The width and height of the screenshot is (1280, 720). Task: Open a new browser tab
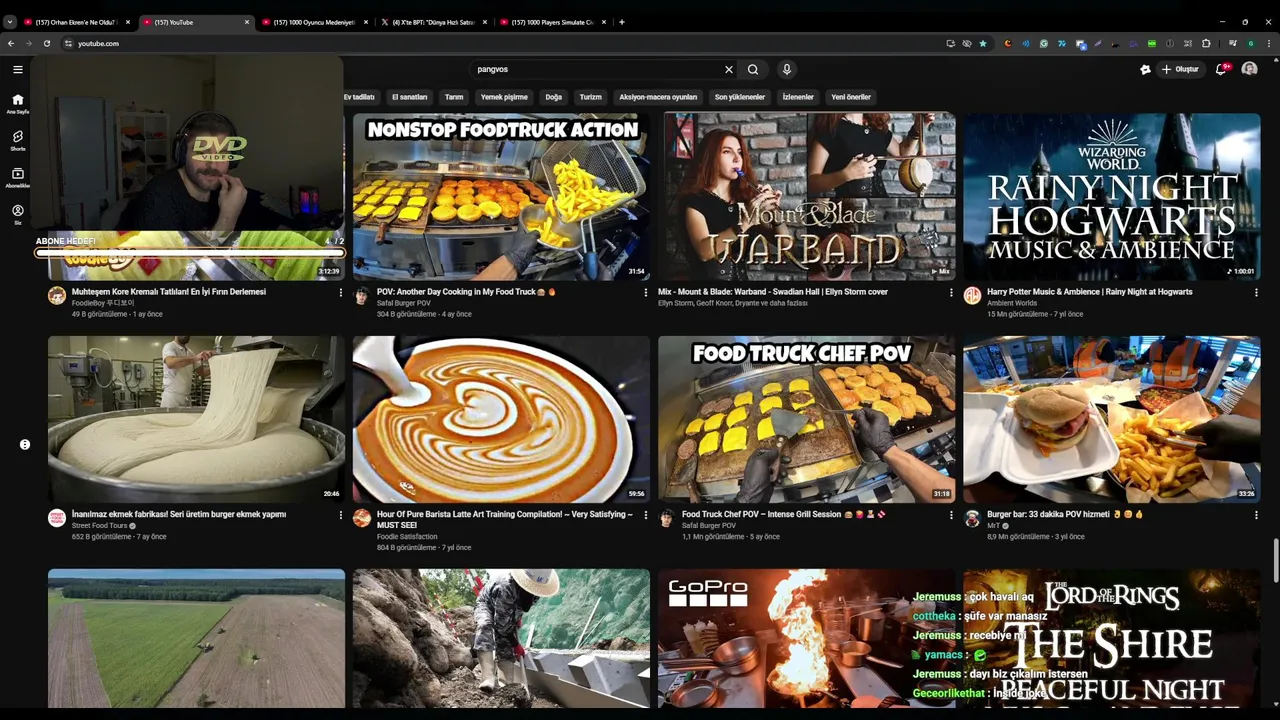(x=622, y=22)
